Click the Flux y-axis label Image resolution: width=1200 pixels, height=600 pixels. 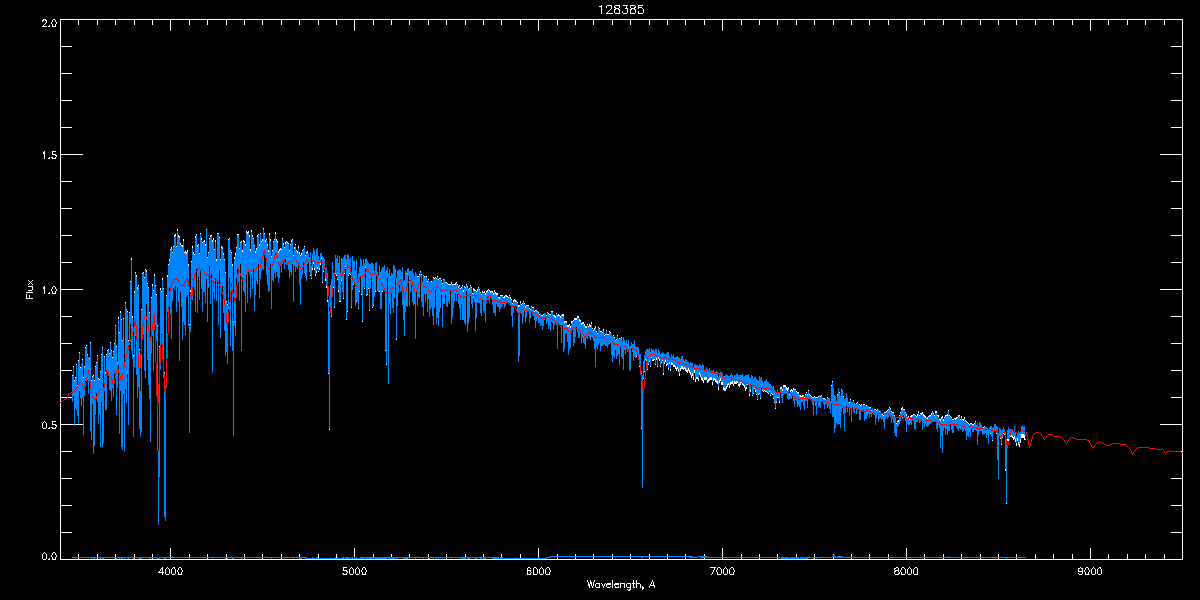click(x=30, y=290)
